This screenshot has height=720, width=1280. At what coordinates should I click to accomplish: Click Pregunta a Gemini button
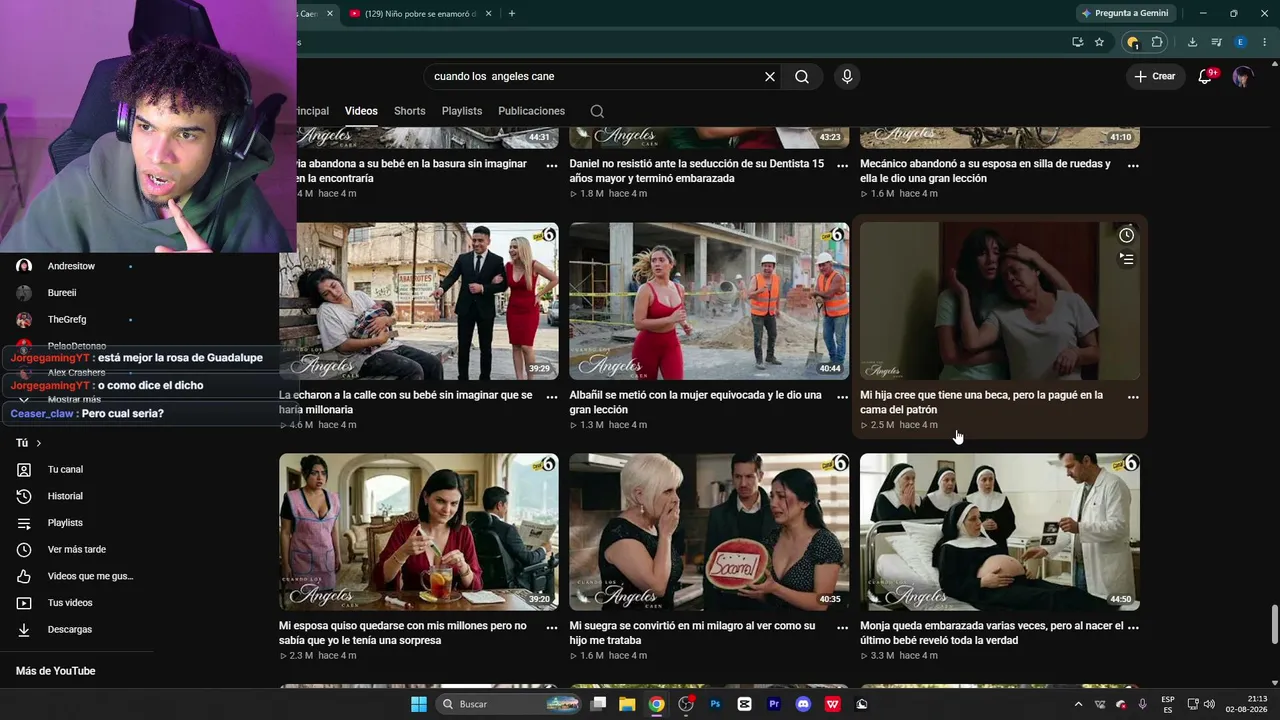[1124, 13]
